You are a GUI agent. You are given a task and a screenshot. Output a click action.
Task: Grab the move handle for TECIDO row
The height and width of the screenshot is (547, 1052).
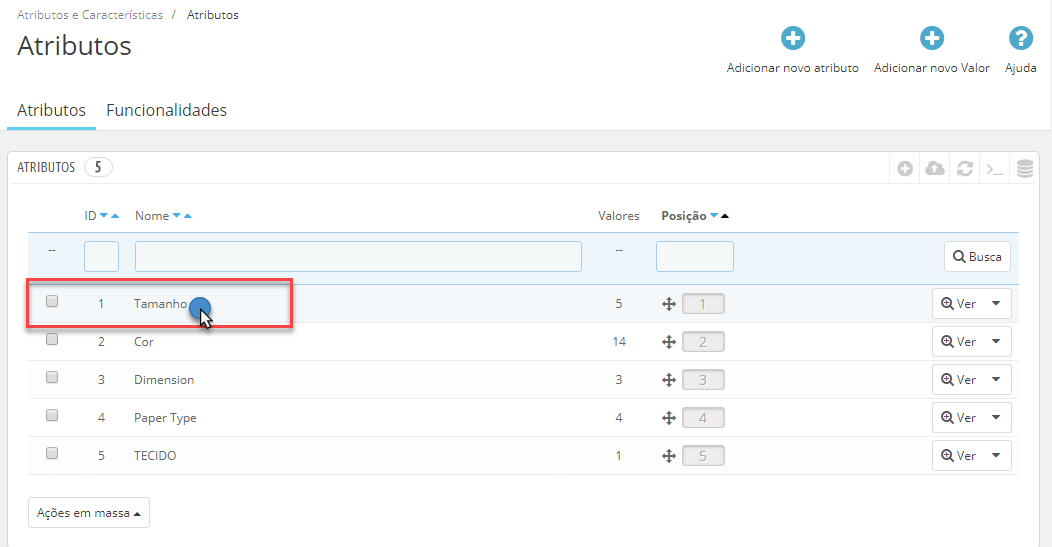(x=669, y=456)
